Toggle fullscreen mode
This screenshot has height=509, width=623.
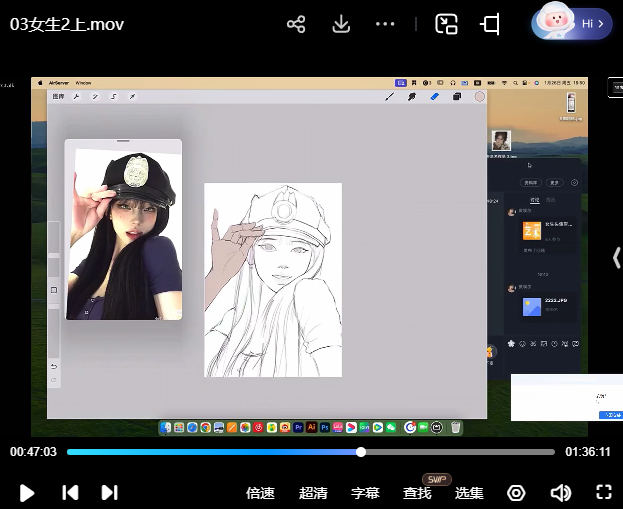coord(603,492)
